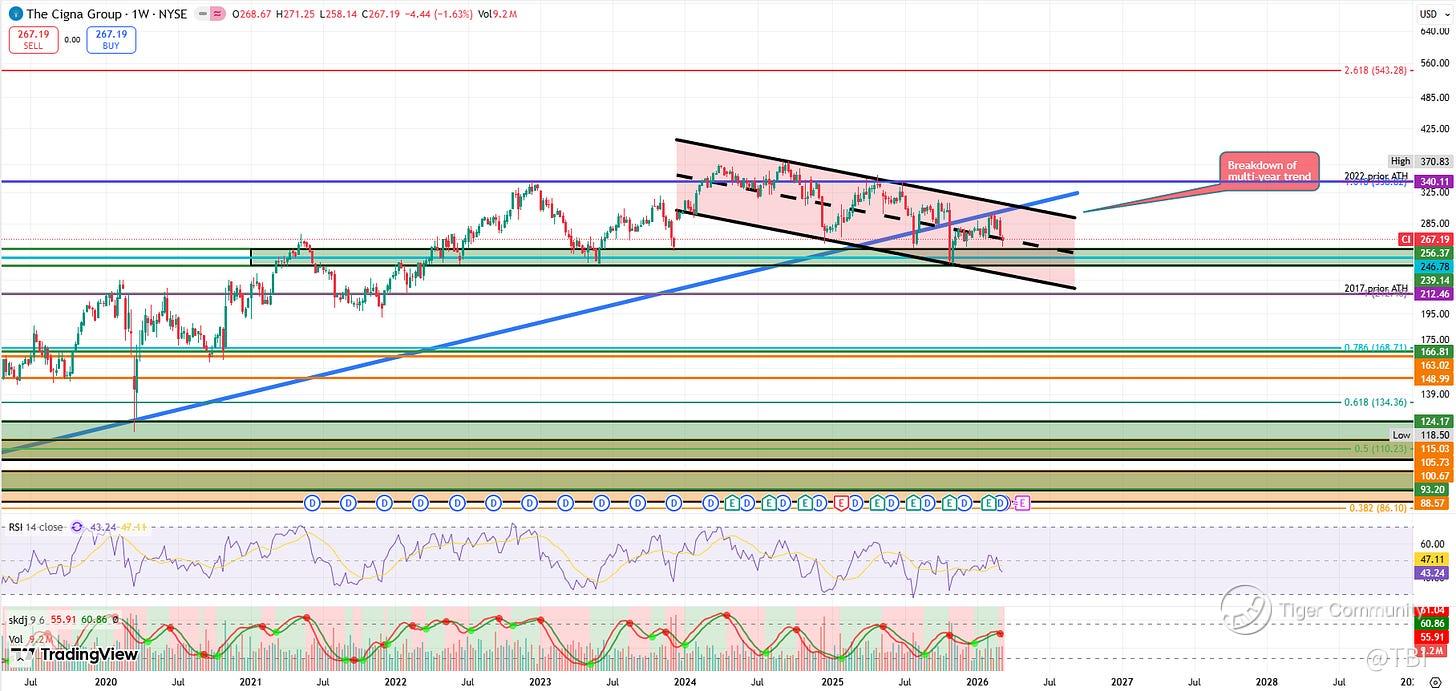Click the skdj 60.86 value label

[1431, 623]
